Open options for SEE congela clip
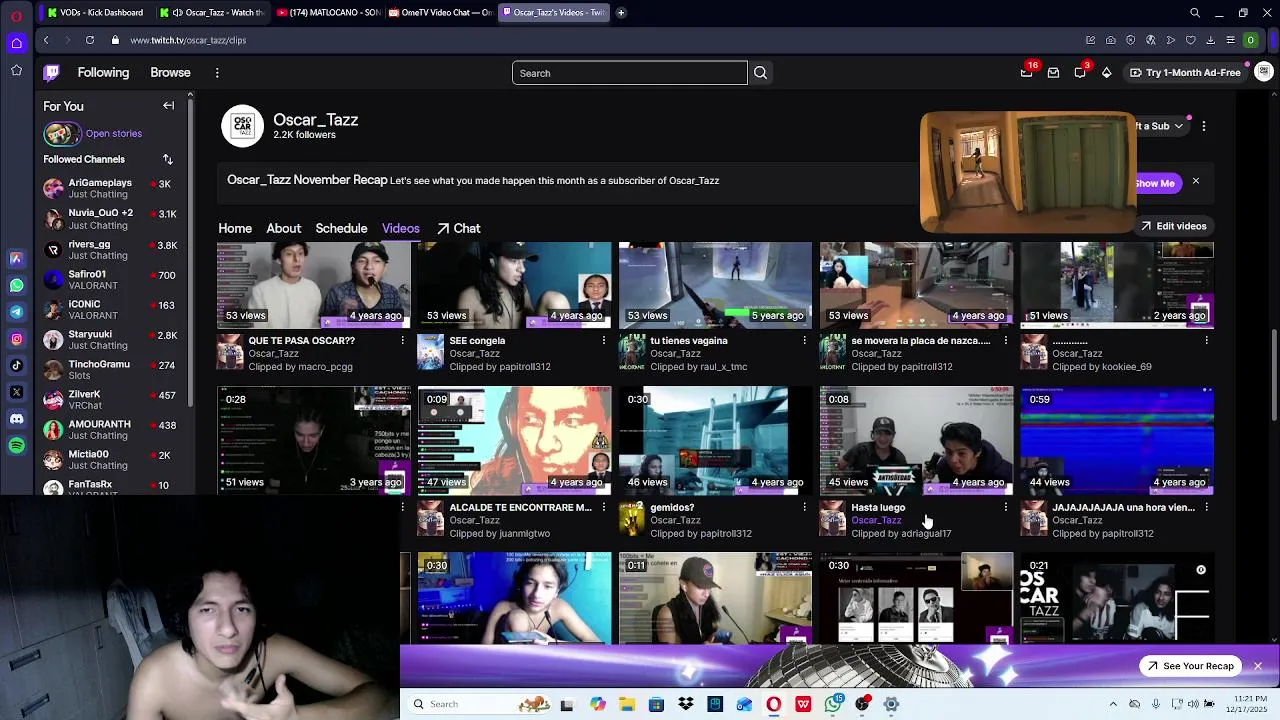The height and width of the screenshot is (720, 1280). coord(603,341)
